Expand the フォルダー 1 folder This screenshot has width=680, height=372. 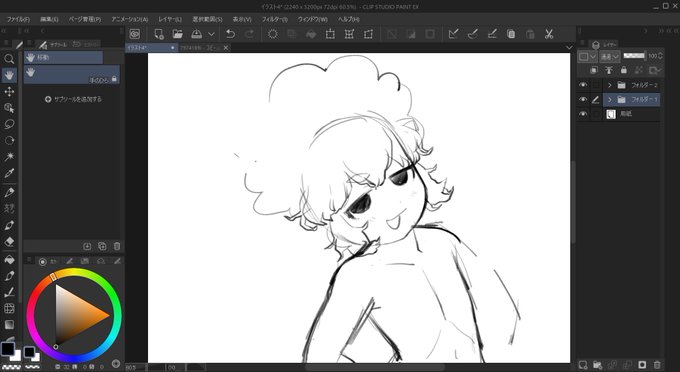tap(609, 99)
